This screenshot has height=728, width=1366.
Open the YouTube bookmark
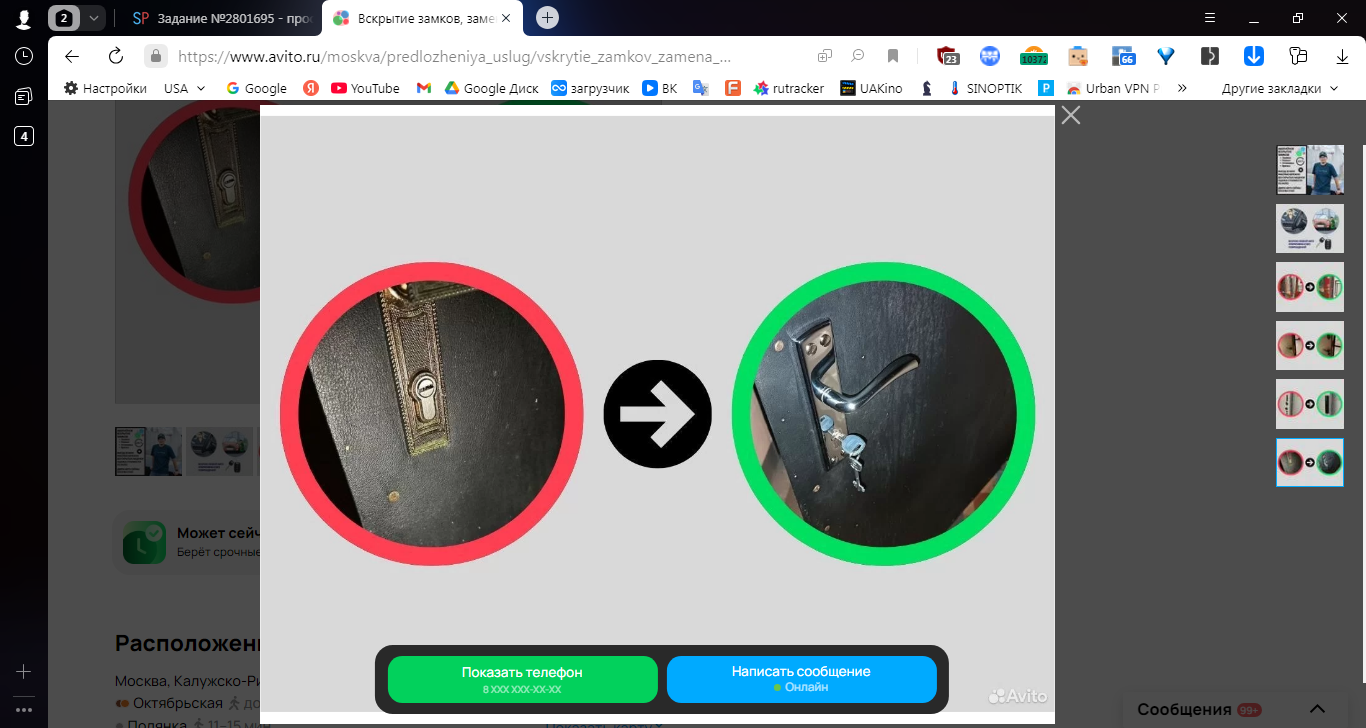point(365,88)
